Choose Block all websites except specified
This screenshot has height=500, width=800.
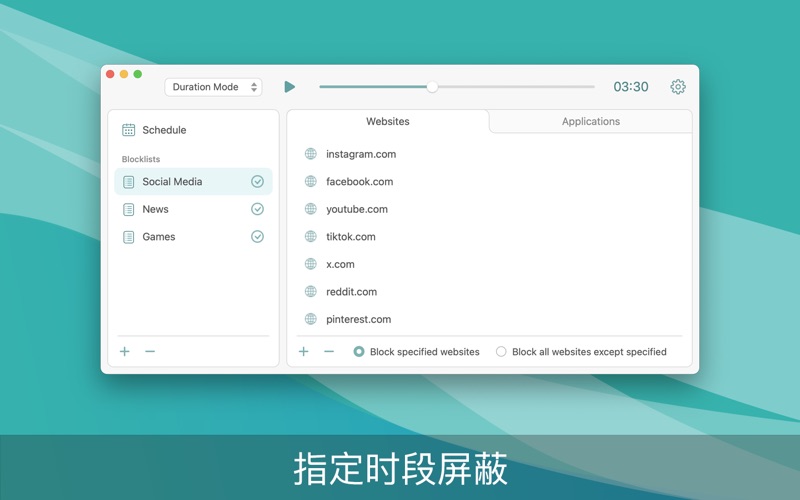click(x=581, y=352)
